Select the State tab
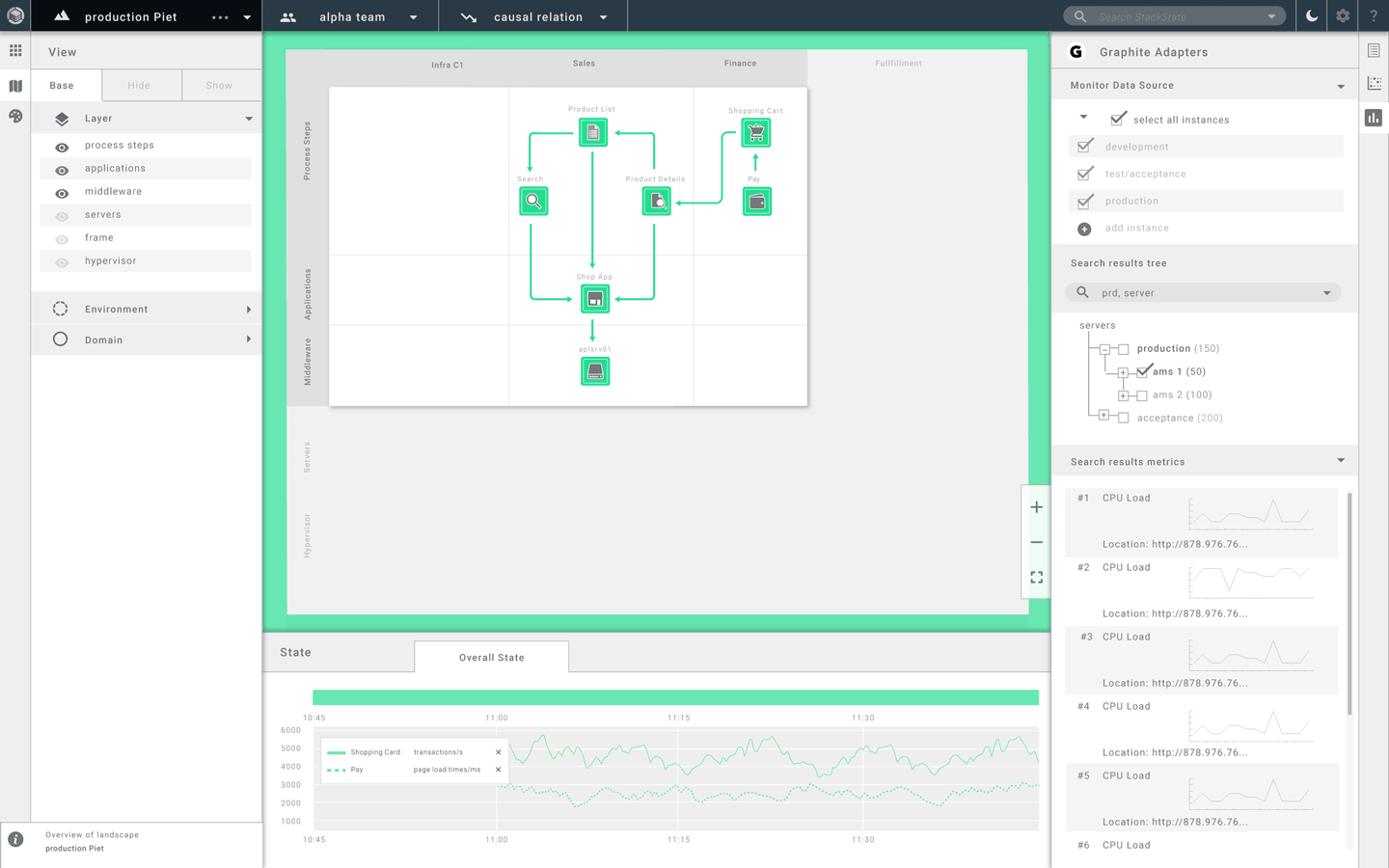This screenshot has width=1389, height=868. coord(296,653)
